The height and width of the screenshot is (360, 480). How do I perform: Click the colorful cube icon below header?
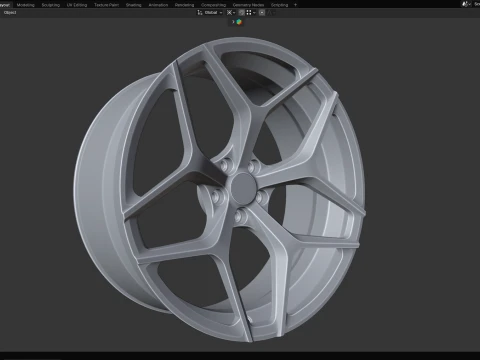[239, 22]
